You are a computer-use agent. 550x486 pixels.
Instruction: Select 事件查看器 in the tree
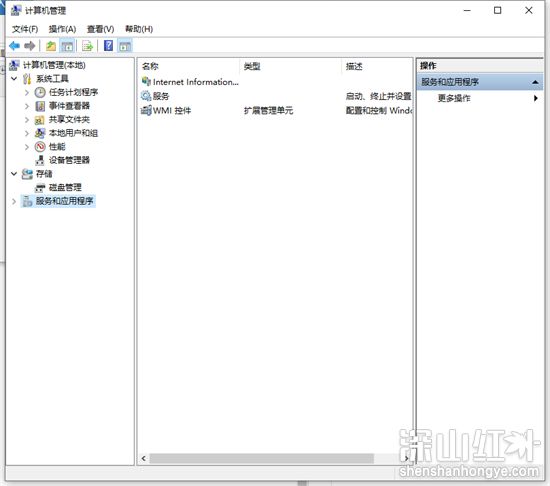69,106
